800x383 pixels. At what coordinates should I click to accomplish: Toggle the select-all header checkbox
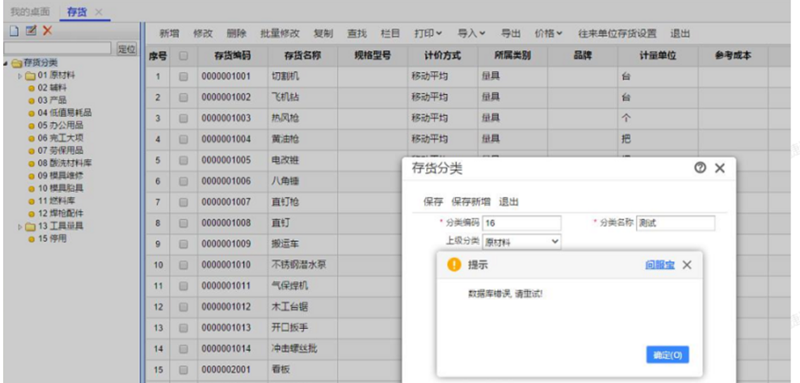pyautogui.click(x=184, y=56)
